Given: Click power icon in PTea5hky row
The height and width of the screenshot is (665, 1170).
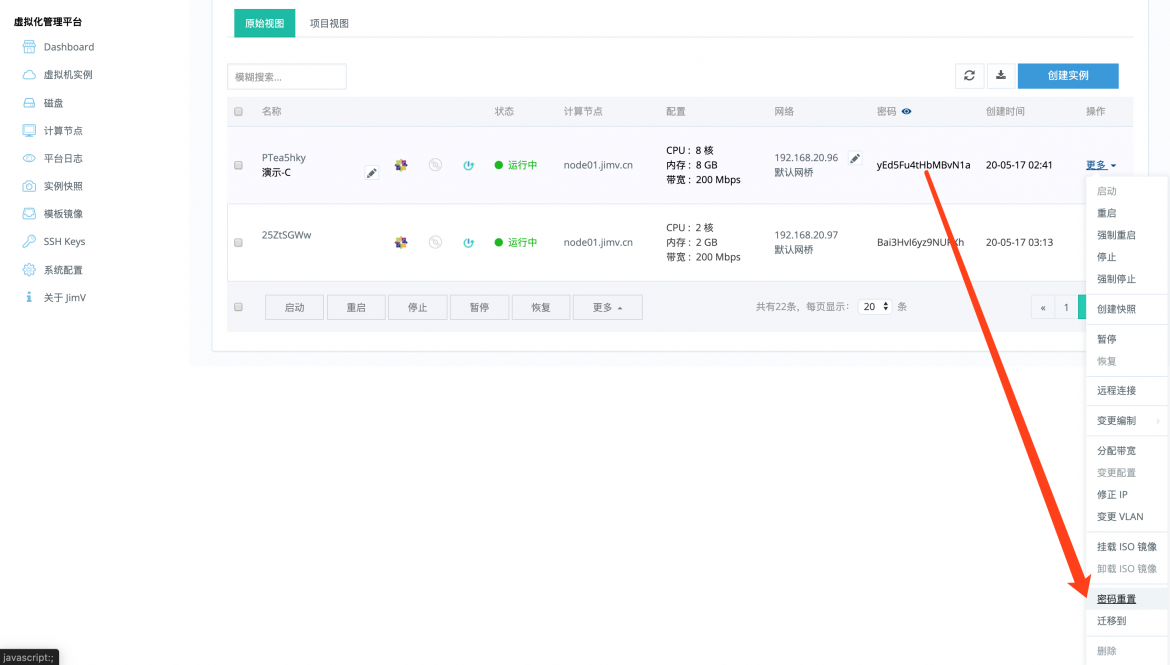Looking at the screenshot, I should (469, 166).
